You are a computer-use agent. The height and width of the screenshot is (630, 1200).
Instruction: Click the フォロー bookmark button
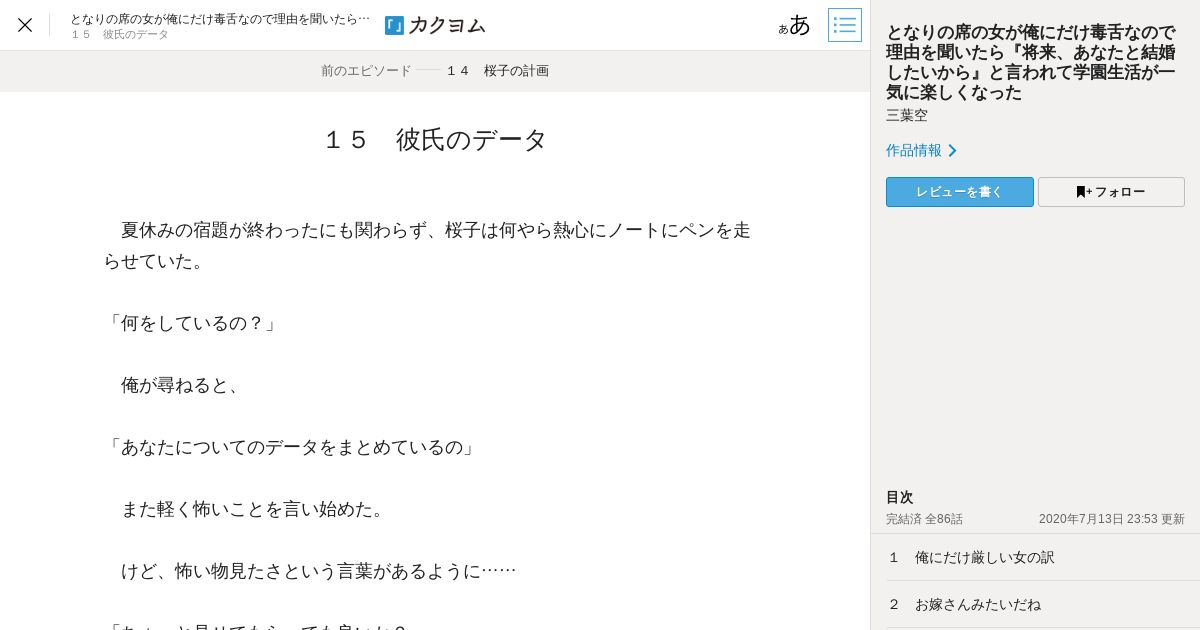click(x=1111, y=192)
